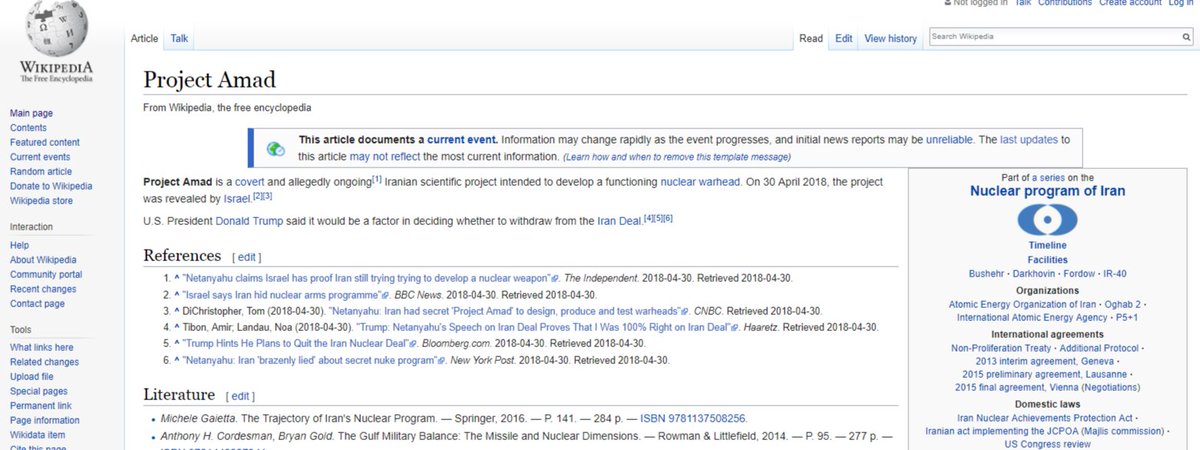Open Iran Nuclear Achievements Protection Act link
This screenshot has height=450, width=1200.
point(1043,417)
